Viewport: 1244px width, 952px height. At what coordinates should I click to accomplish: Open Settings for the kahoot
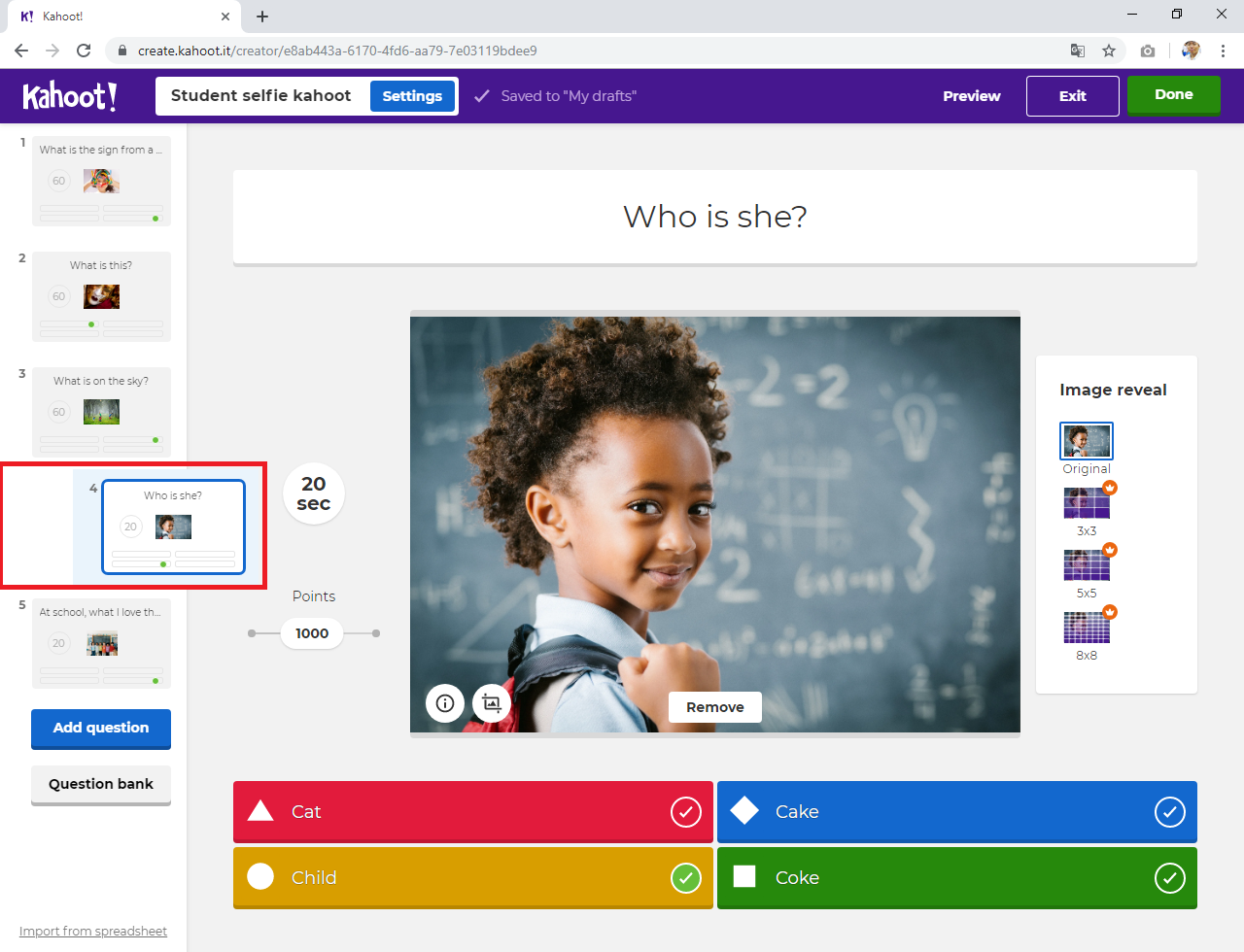tap(412, 96)
